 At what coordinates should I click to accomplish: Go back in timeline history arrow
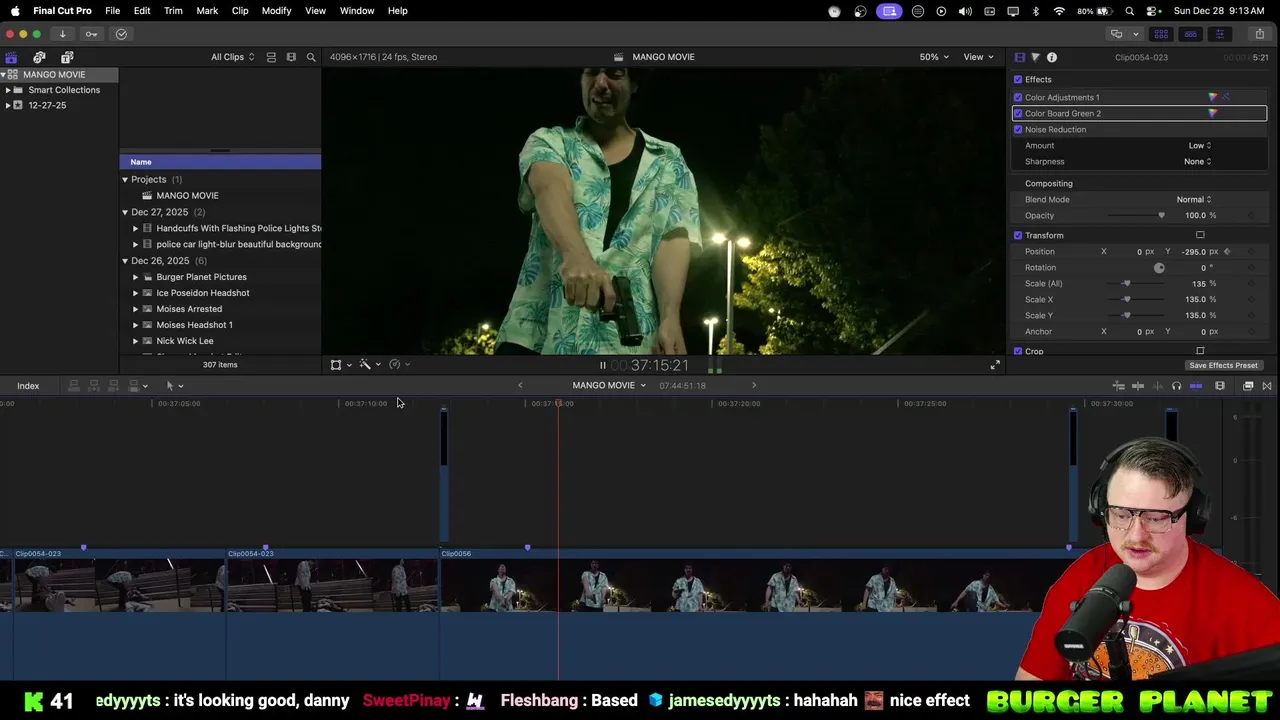tap(520, 385)
